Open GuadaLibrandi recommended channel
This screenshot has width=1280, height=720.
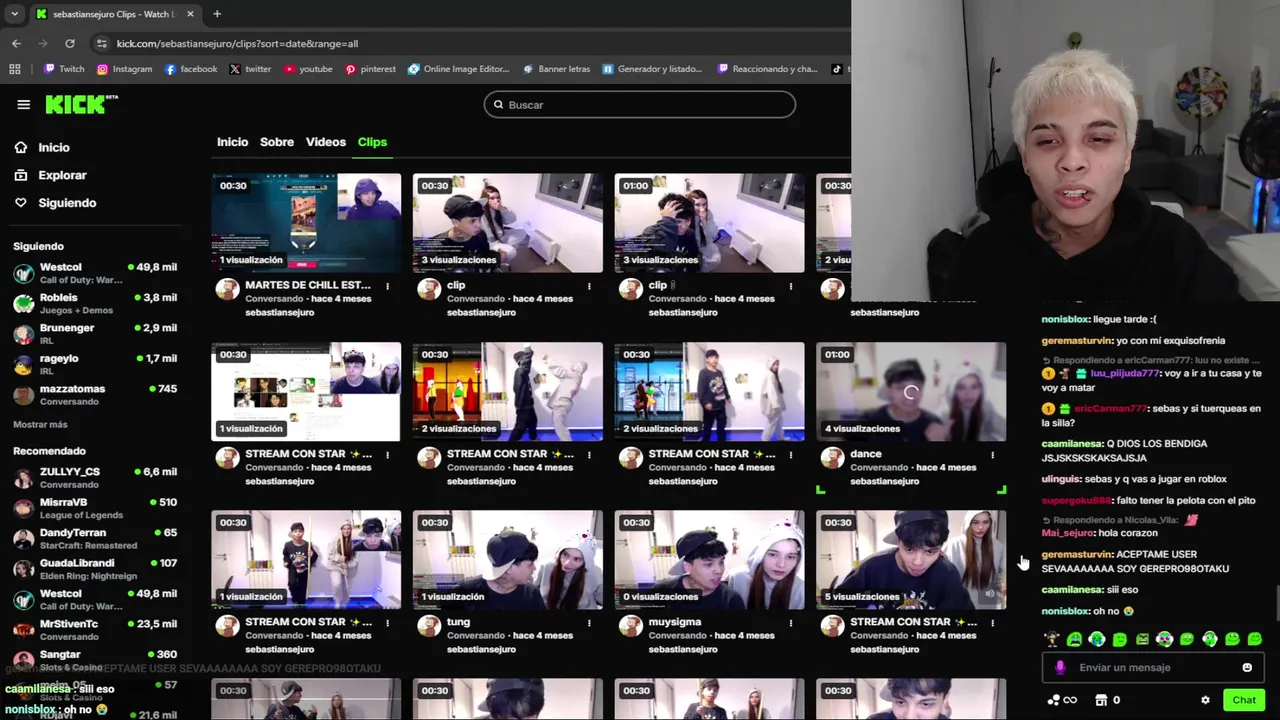point(95,569)
